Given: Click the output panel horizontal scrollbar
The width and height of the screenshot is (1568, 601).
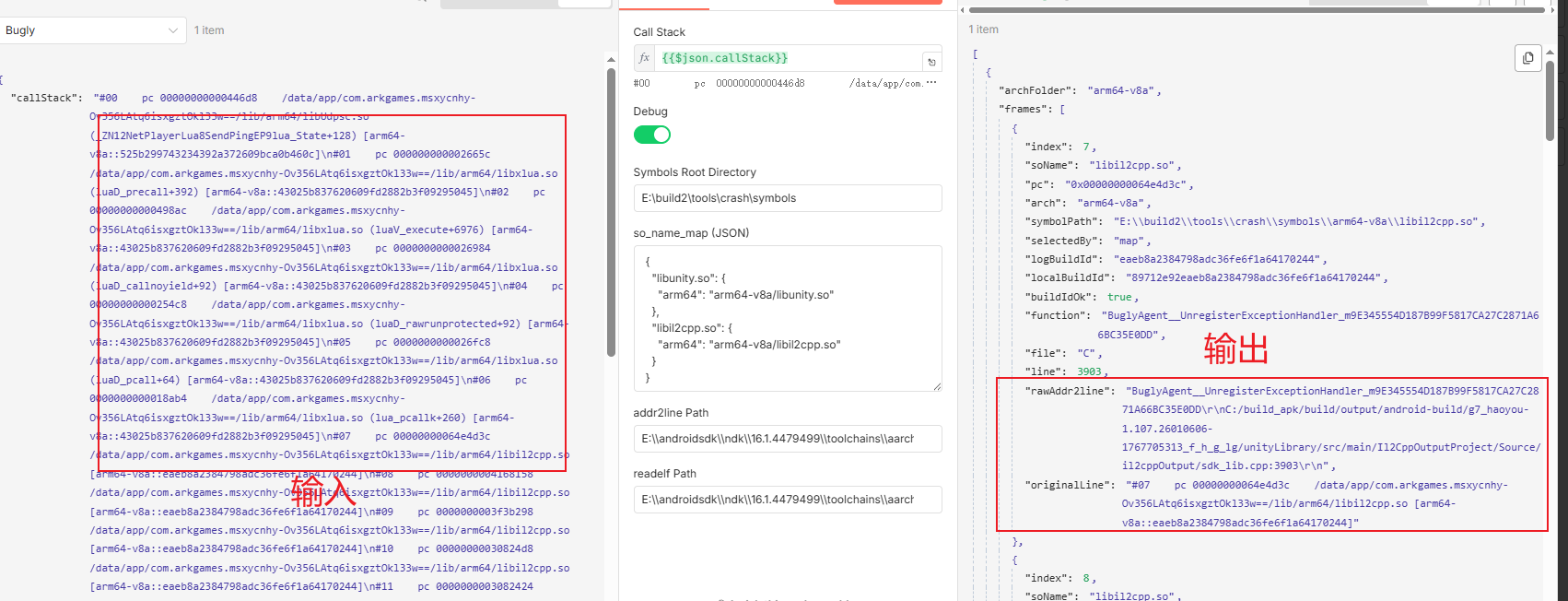Looking at the screenshot, I should pyautogui.click(x=1253, y=10).
